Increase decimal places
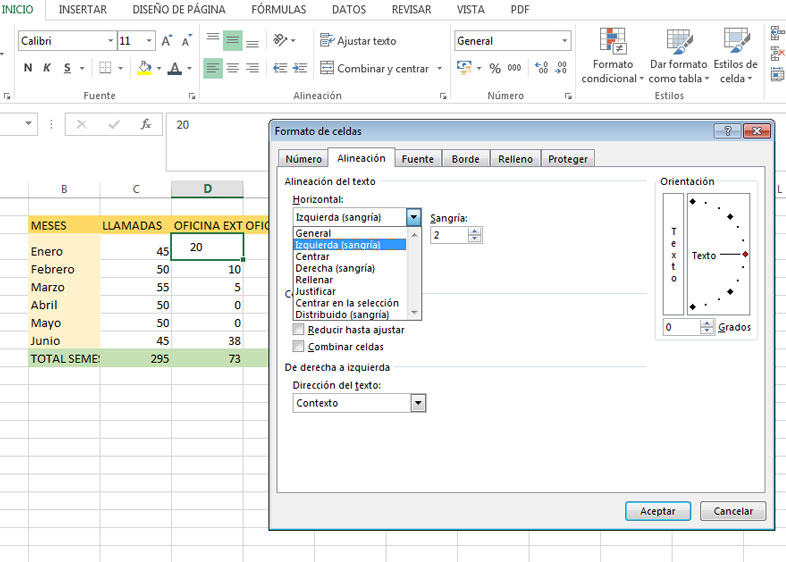 (541, 68)
